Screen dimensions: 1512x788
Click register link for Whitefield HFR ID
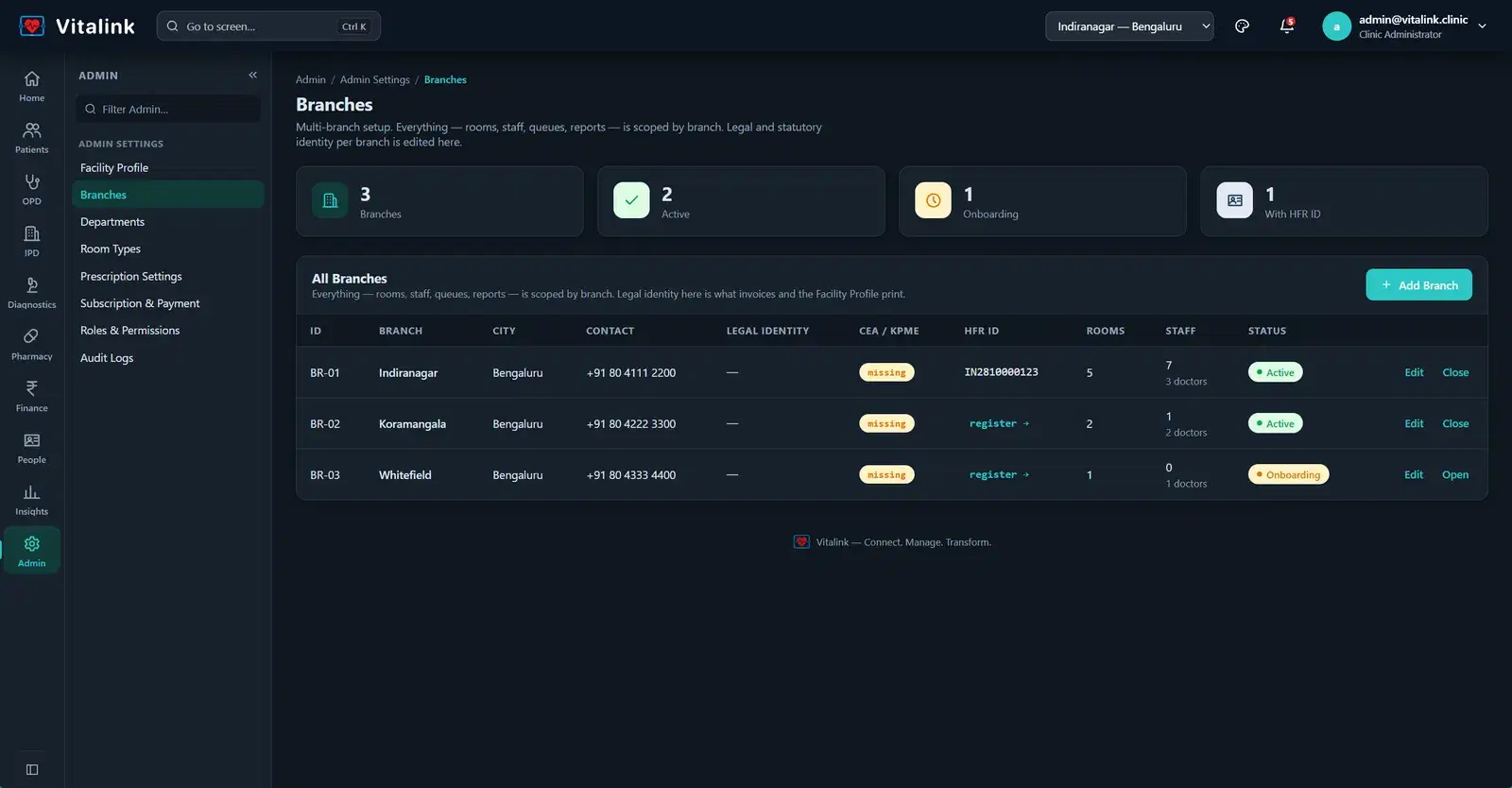999,474
